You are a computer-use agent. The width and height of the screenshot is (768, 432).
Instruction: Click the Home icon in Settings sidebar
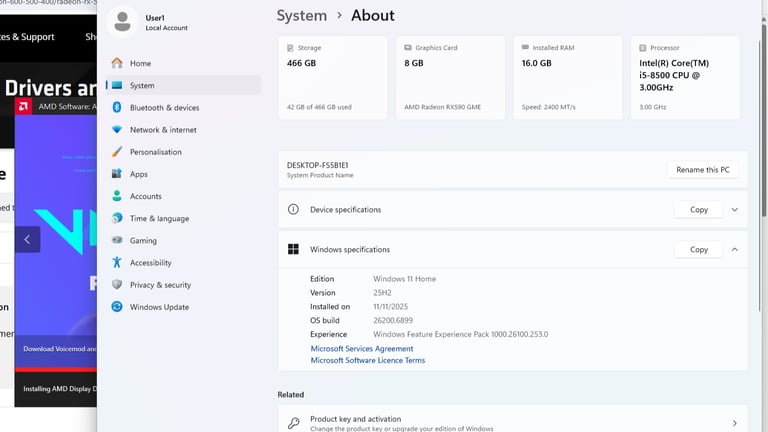(x=117, y=63)
